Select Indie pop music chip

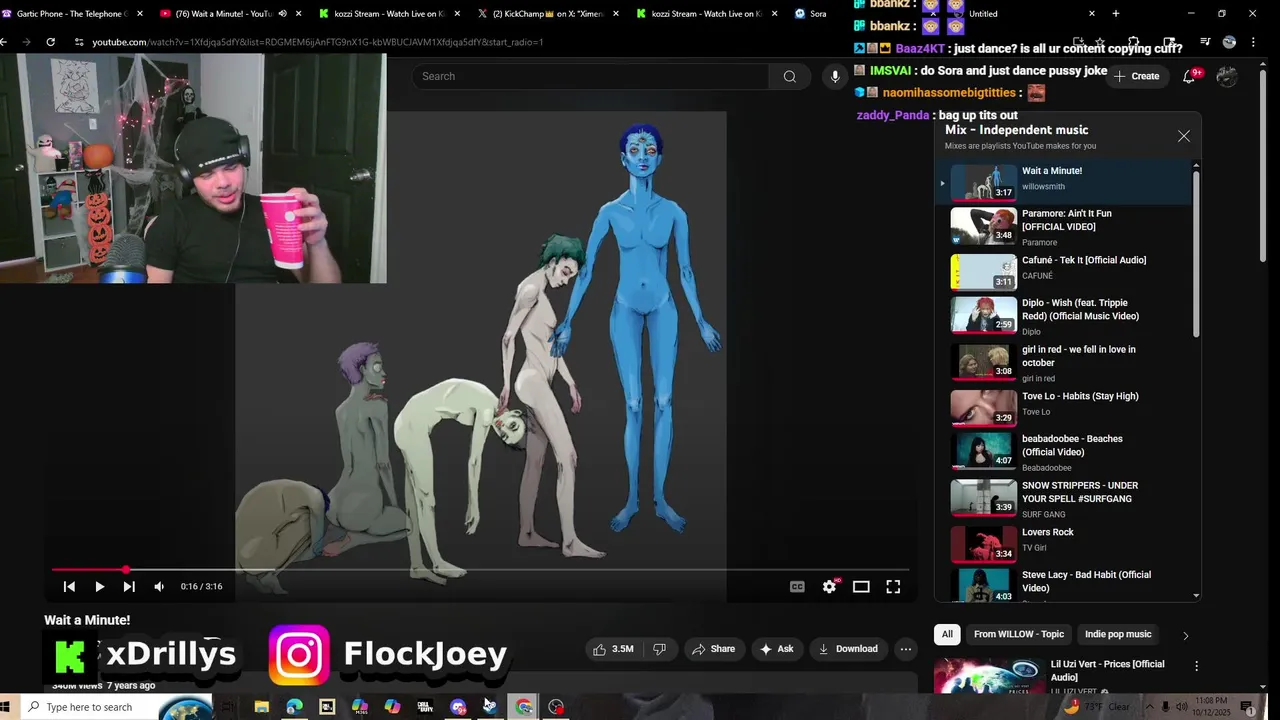coord(1118,634)
